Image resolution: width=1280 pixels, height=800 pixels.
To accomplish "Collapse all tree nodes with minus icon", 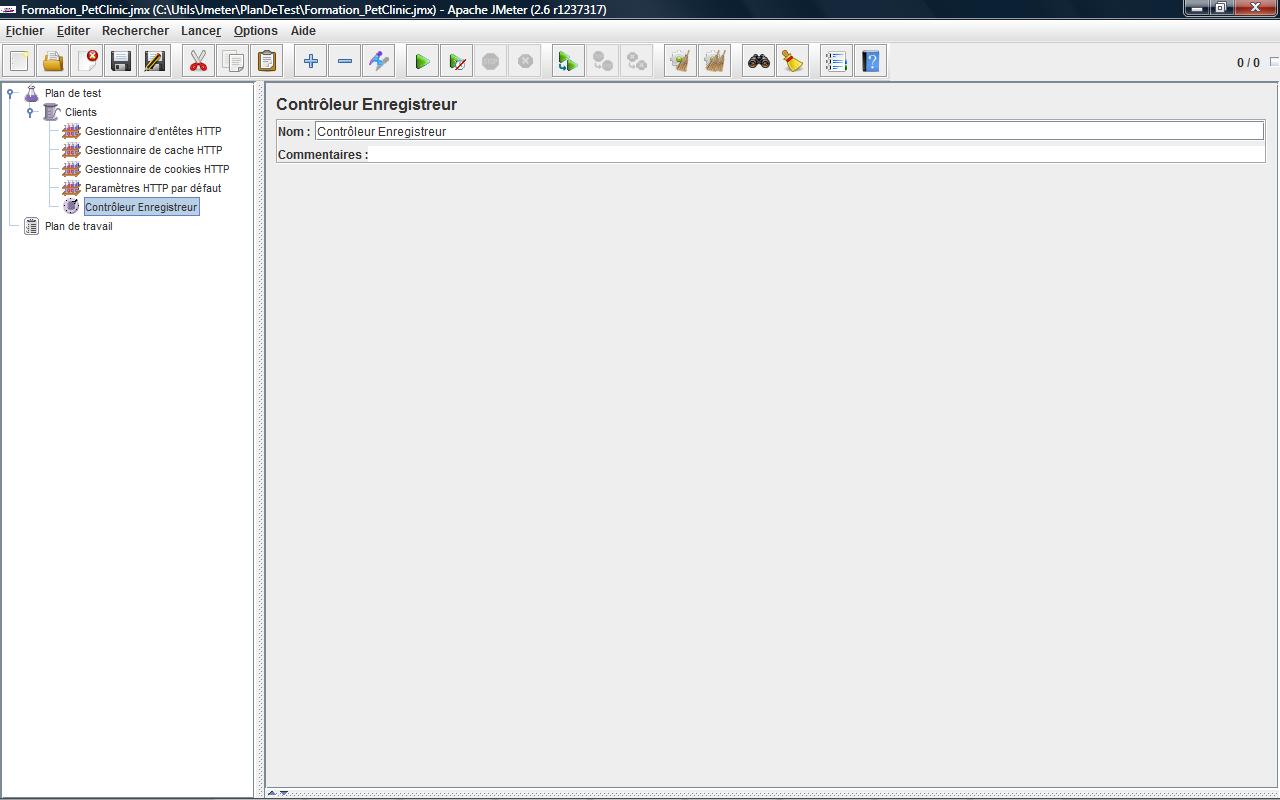I will [x=345, y=62].
